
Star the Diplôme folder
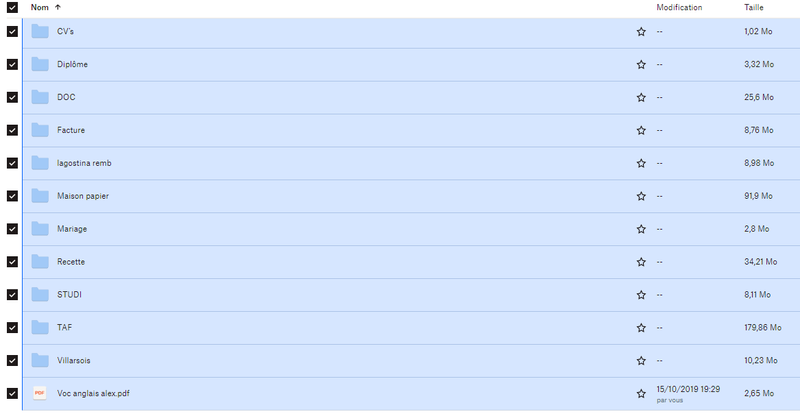click(641, 65)
